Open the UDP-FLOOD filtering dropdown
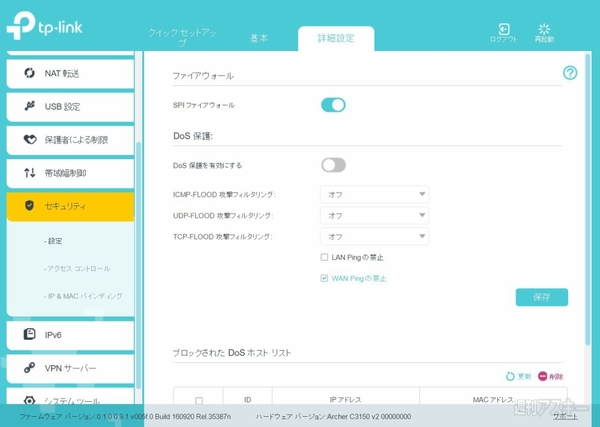 pos(374,215)
